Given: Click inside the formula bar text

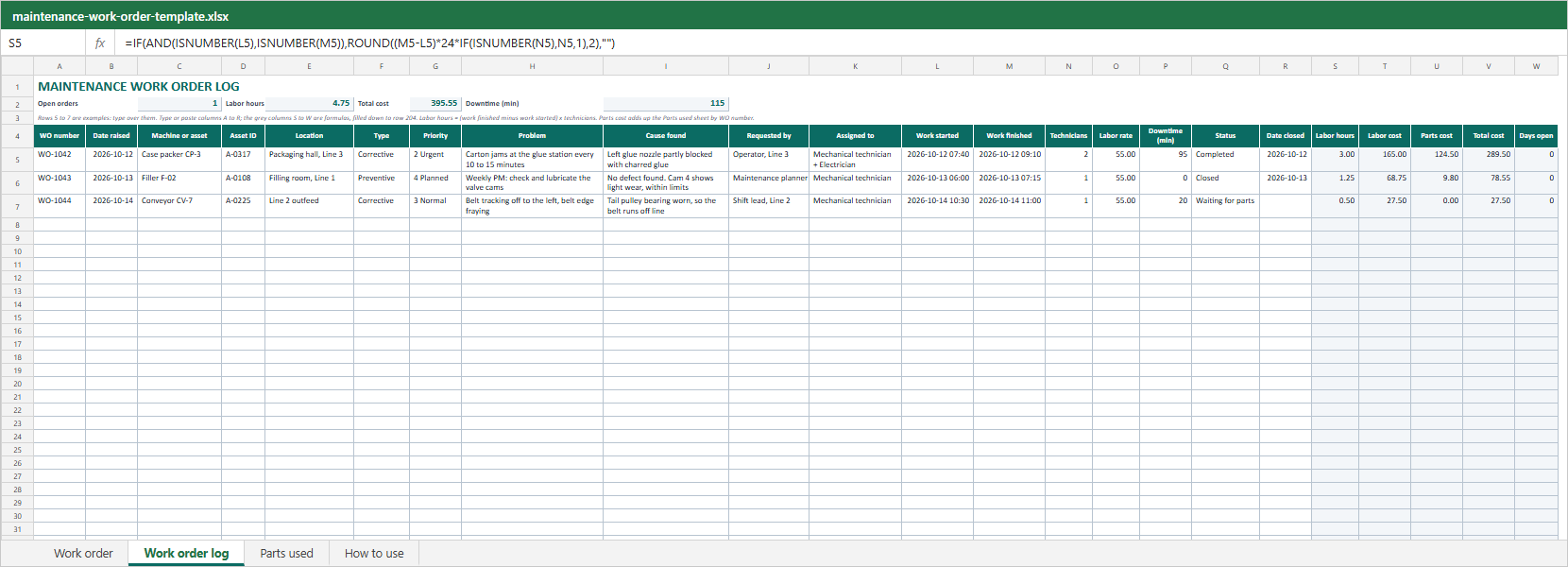Looking at the screenshot, I should pyautogui.click(x=369, y=43).
